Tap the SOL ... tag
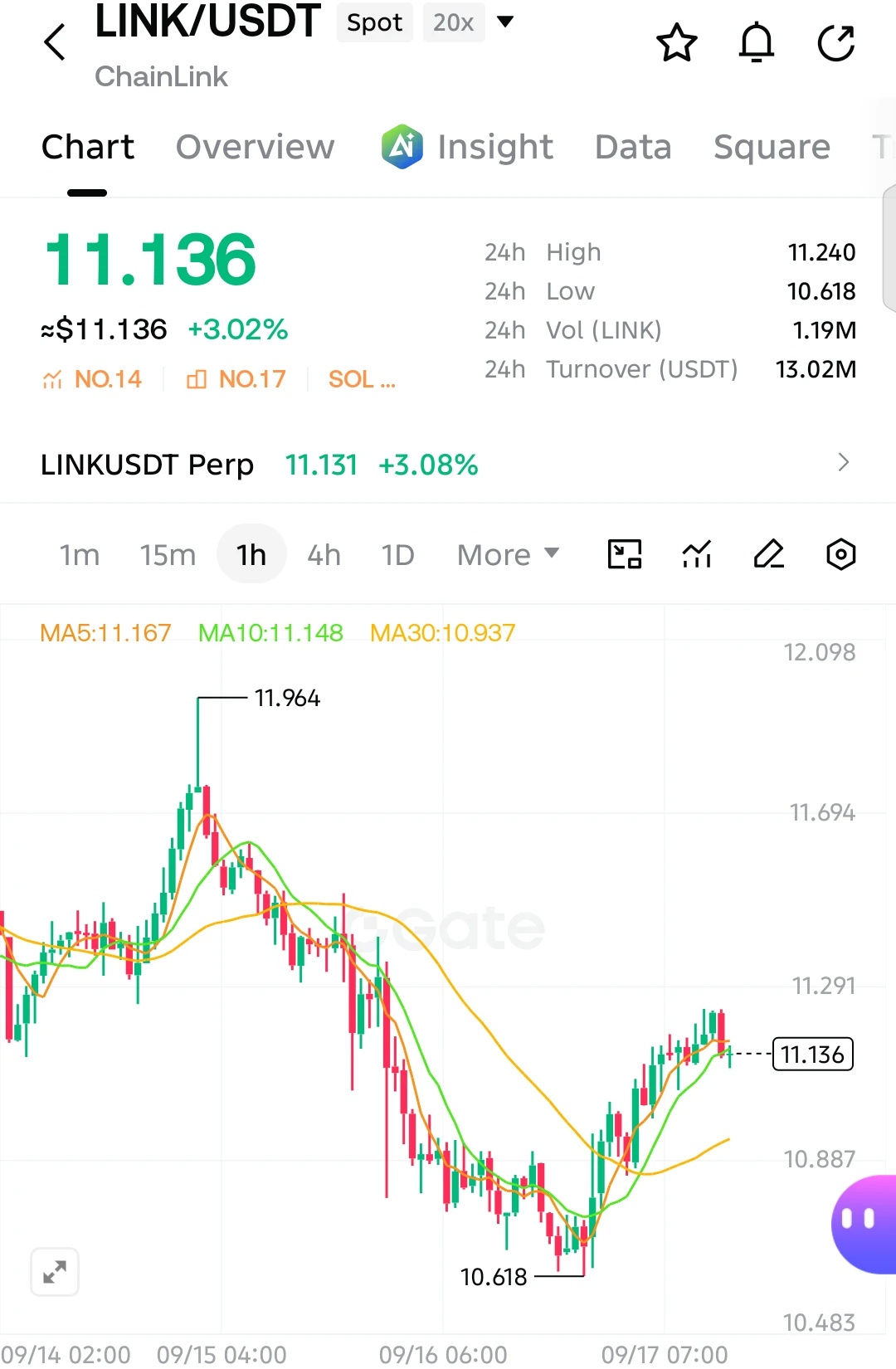 pos(362,380)
